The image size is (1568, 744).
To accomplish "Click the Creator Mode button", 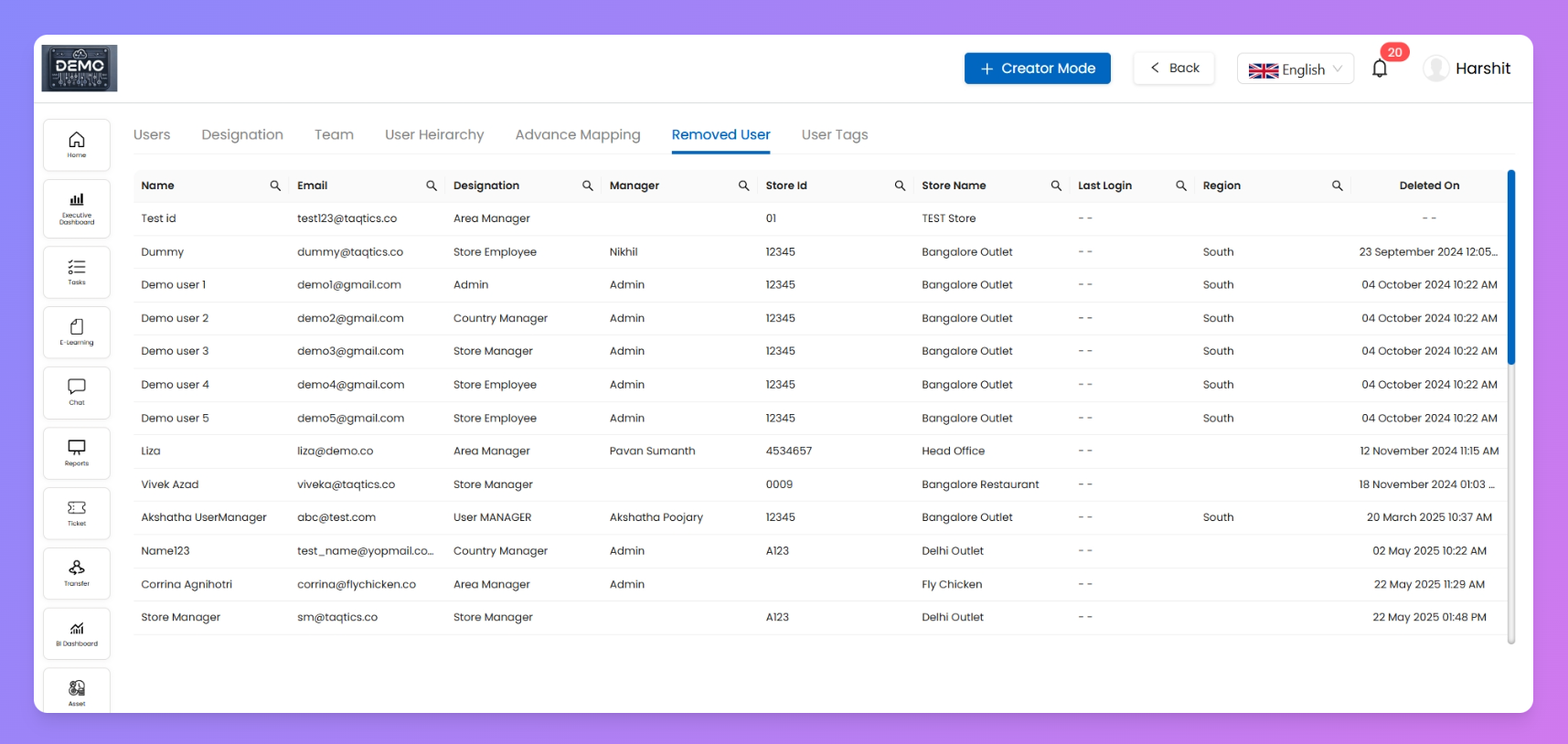I will [1037, 69].
